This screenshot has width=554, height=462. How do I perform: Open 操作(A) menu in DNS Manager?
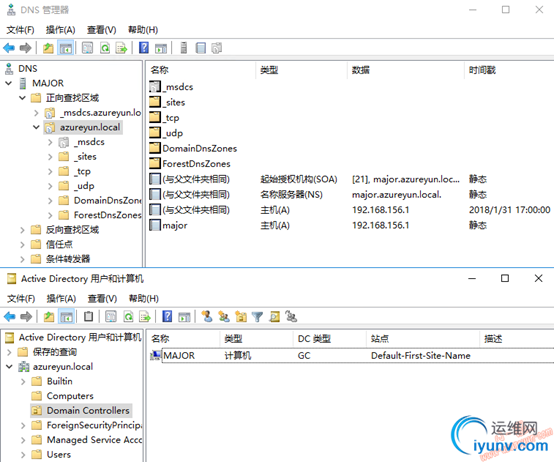(60, 30)
